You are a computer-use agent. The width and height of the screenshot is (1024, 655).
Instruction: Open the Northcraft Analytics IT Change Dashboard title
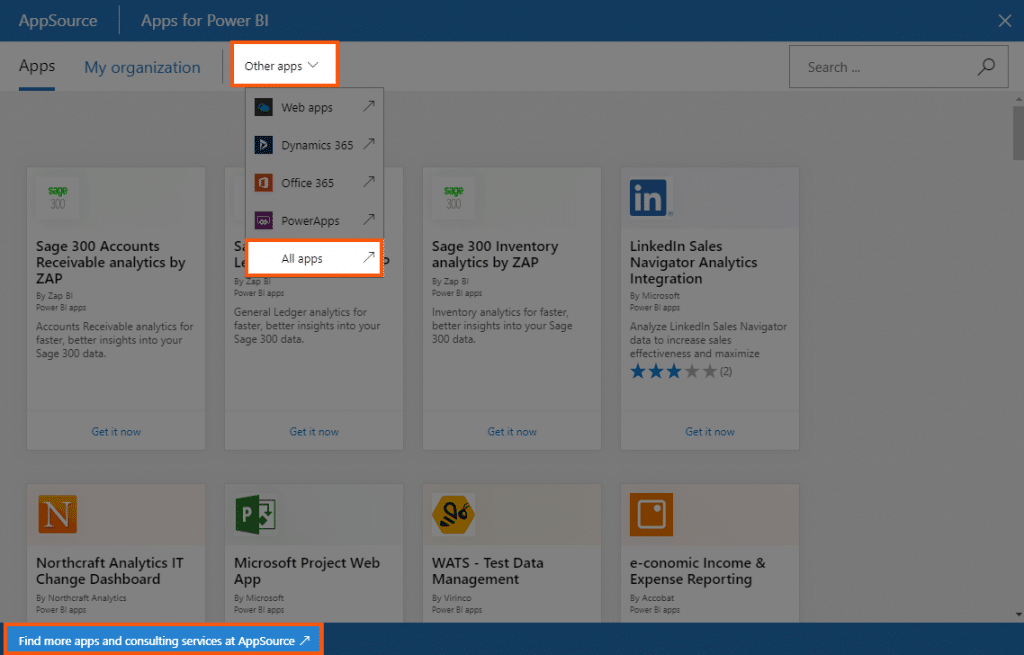point(110,571)
